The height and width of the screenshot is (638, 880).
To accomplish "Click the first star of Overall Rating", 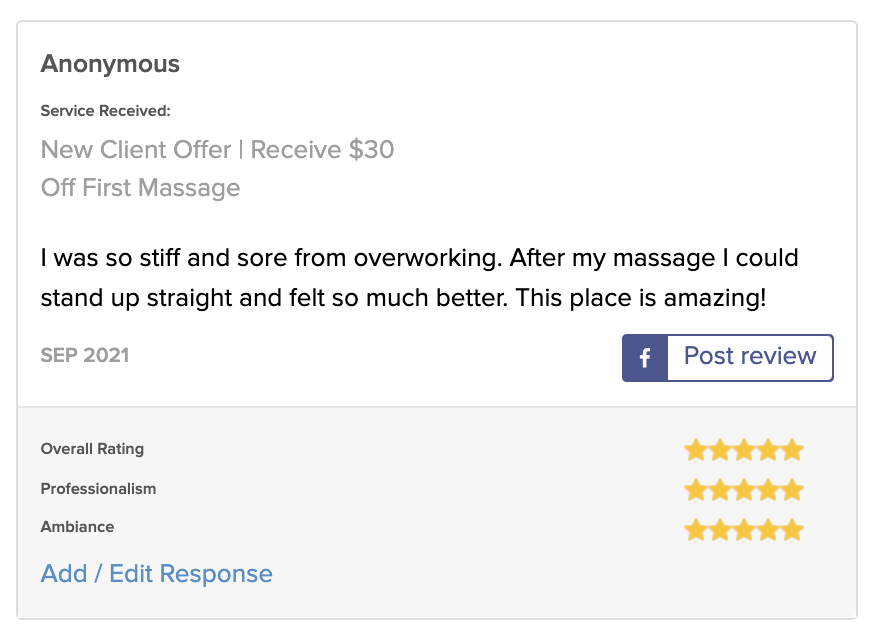I will (696, 450).
